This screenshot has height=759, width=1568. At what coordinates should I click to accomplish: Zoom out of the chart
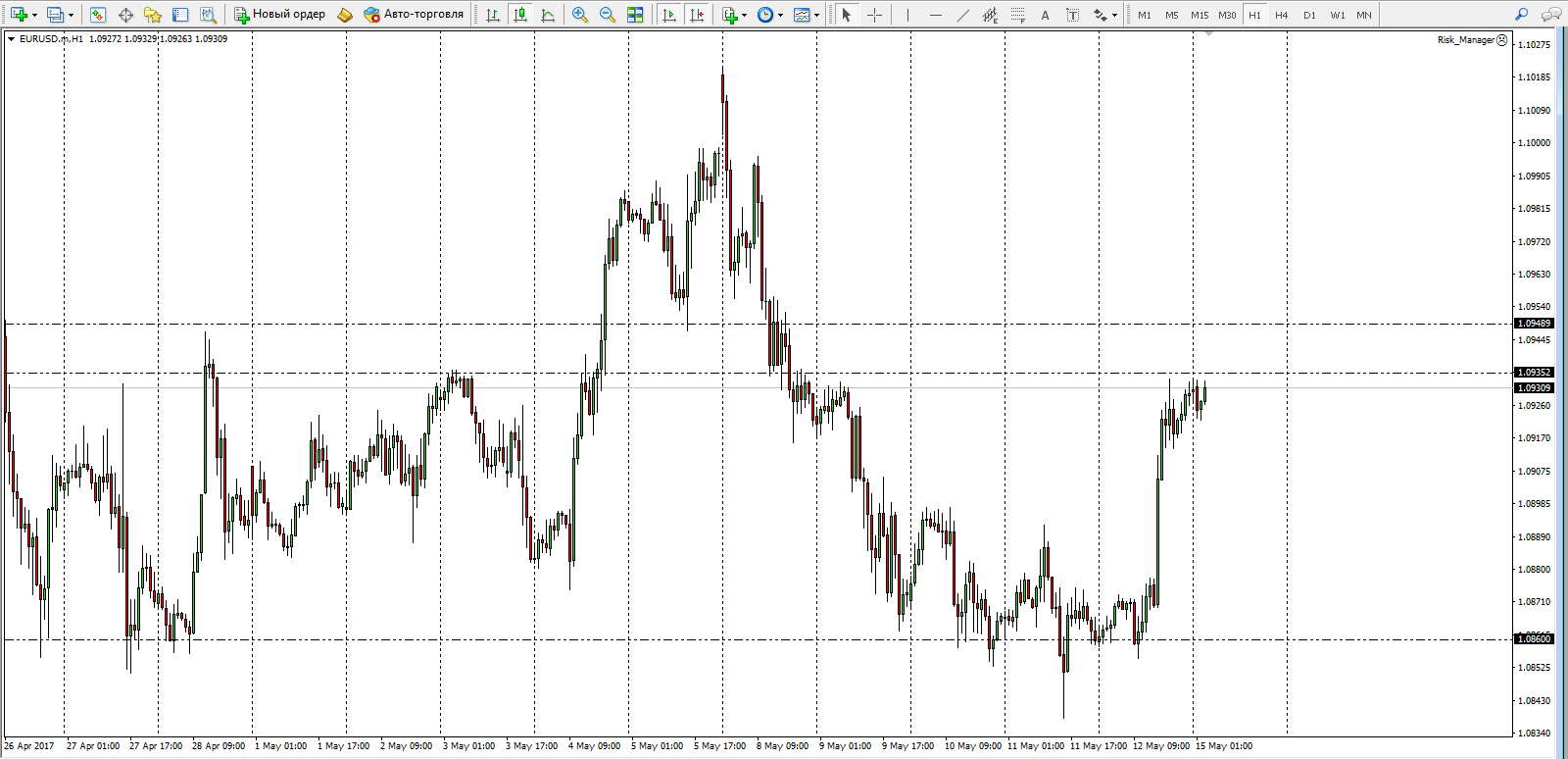608,15
